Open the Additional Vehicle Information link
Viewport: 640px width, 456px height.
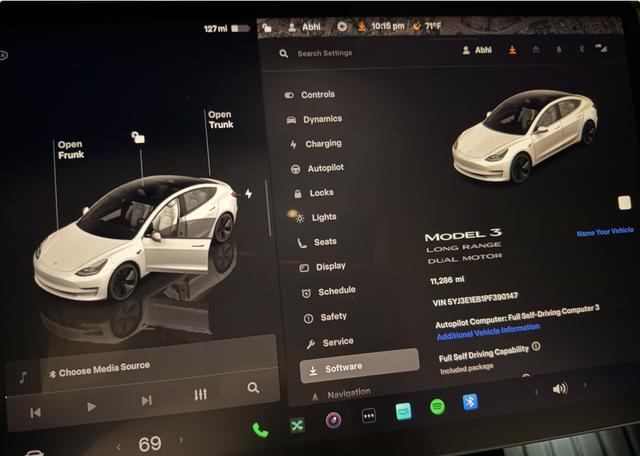click(x=488, y=331)
